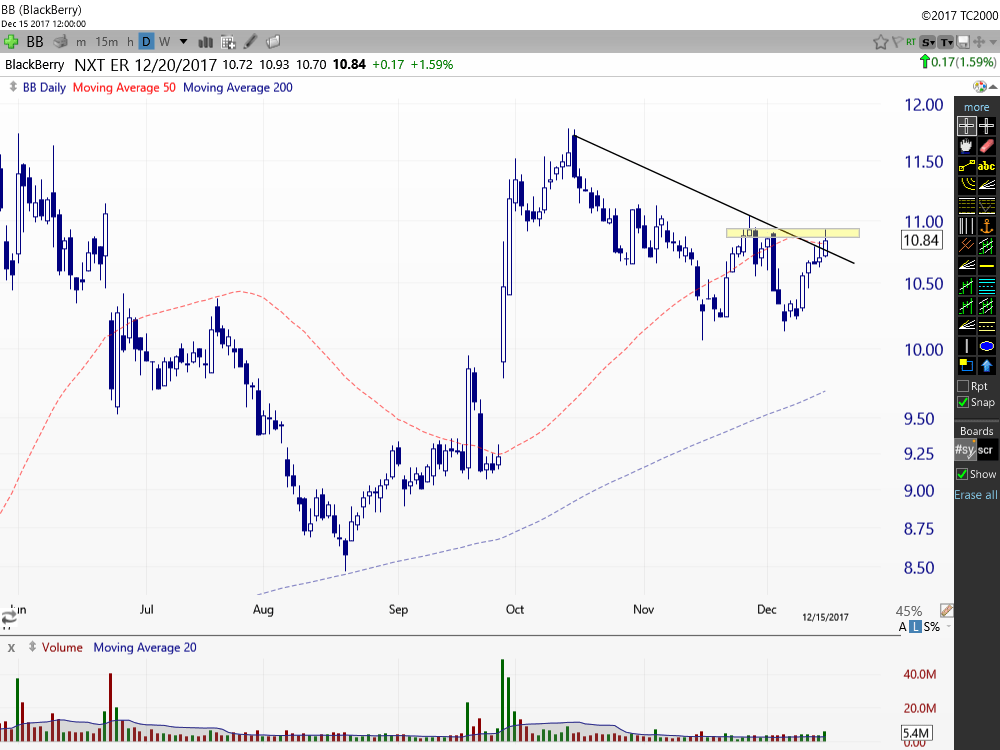Click the star favorite icon
1000x750 pixels.
click(x=881, y=42)
